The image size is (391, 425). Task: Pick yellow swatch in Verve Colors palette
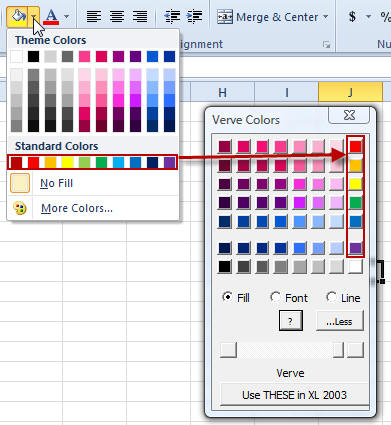356,184
